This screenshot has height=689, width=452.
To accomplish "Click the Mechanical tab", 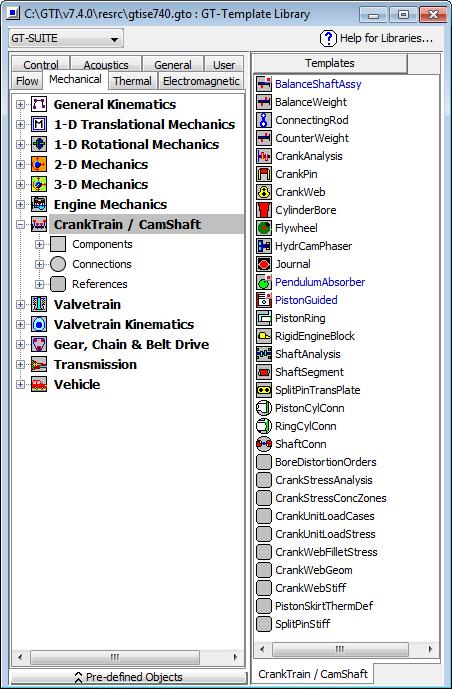I will 75,80.
